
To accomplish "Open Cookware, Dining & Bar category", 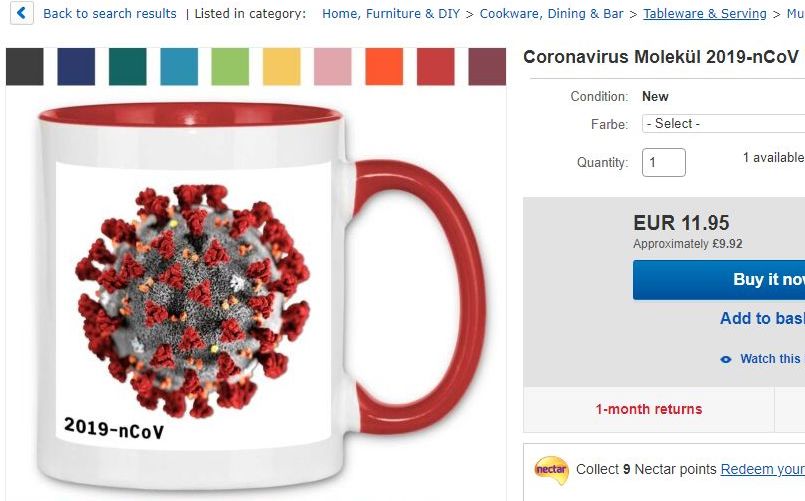I will click(551, 13).
